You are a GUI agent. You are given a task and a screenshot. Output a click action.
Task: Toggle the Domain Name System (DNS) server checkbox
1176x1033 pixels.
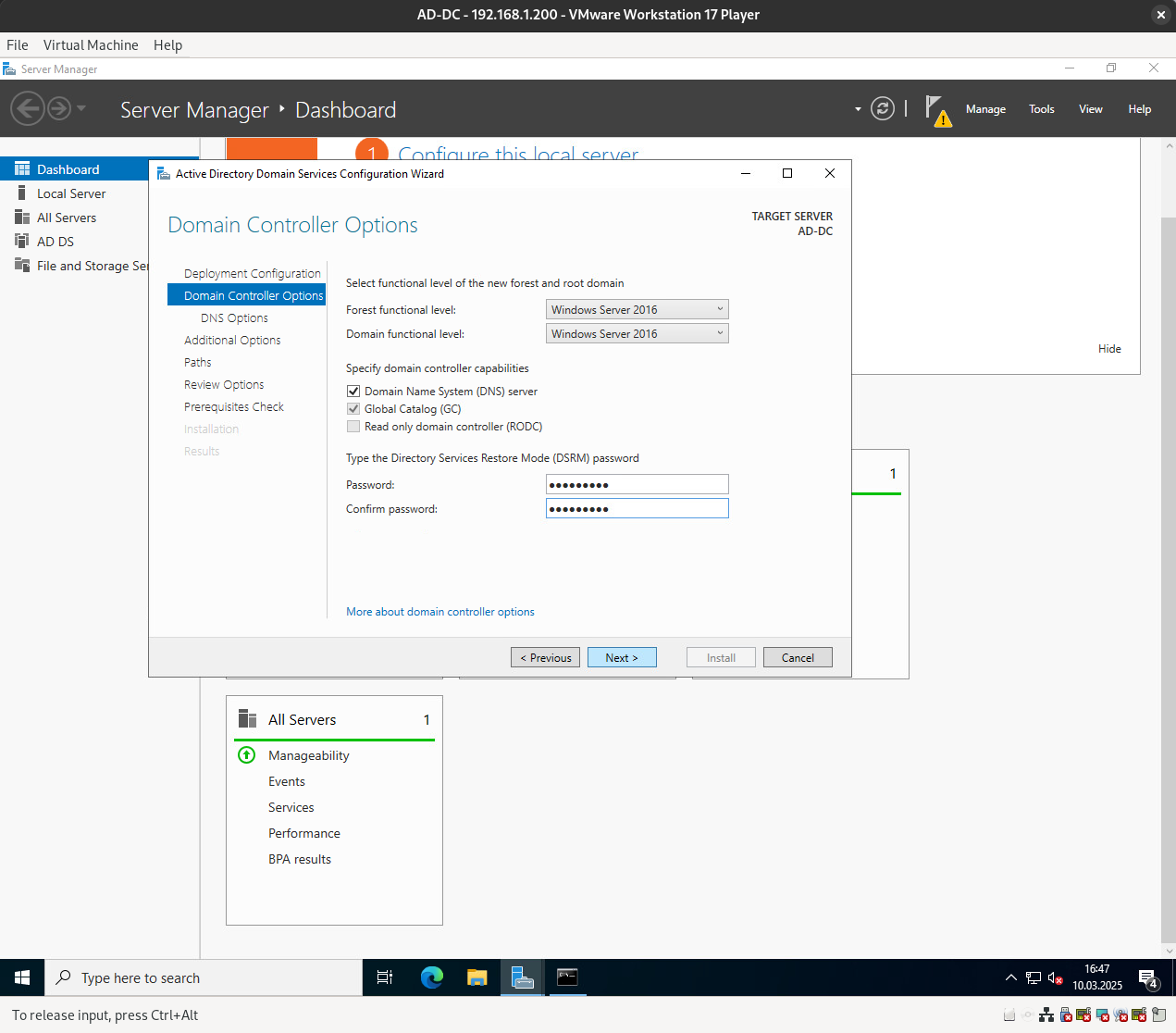pos(353,392)
